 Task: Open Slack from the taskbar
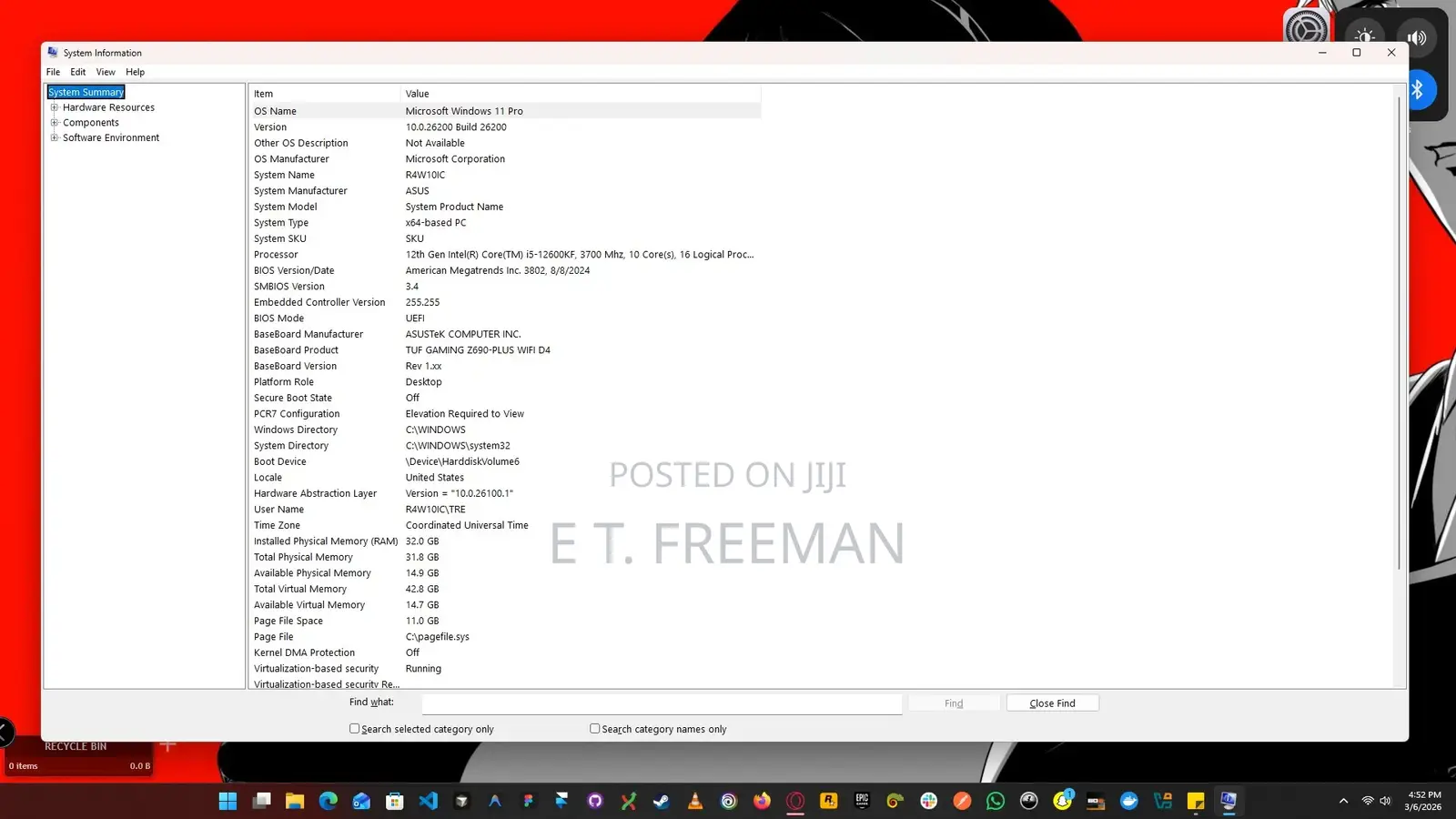coord(929,801)
